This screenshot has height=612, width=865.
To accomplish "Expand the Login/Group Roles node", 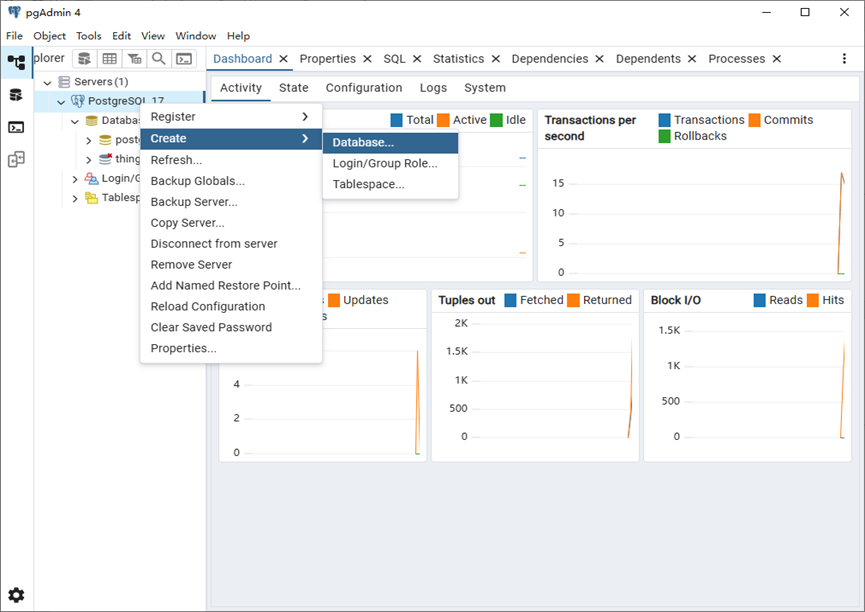I will click(75, 179).
